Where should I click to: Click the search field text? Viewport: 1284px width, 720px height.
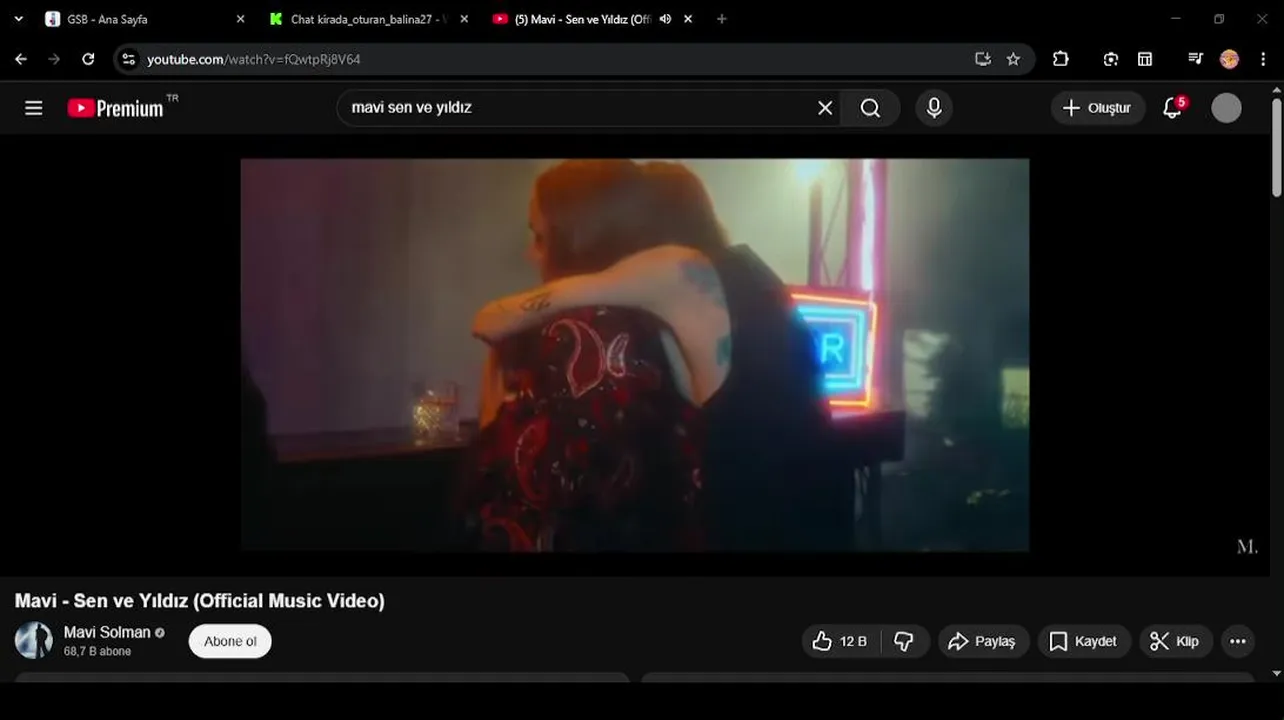(412, 108)
